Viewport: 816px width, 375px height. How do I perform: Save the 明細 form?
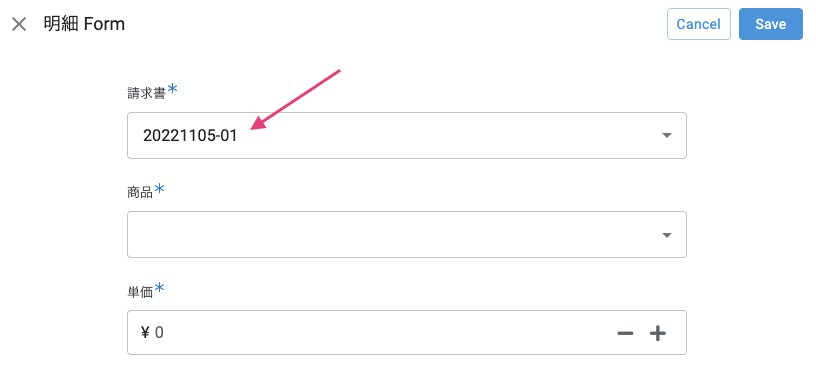pyautogui.click(x=771, y=24)
